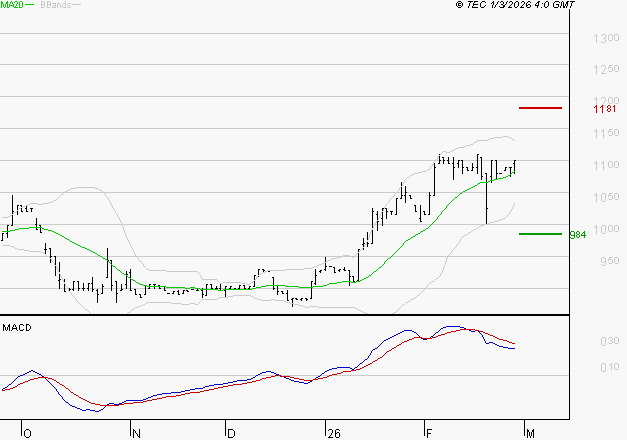This screenshot has width=627, height=440.
Task: Click the 1050 price axis label
Action: coord(606,197)
